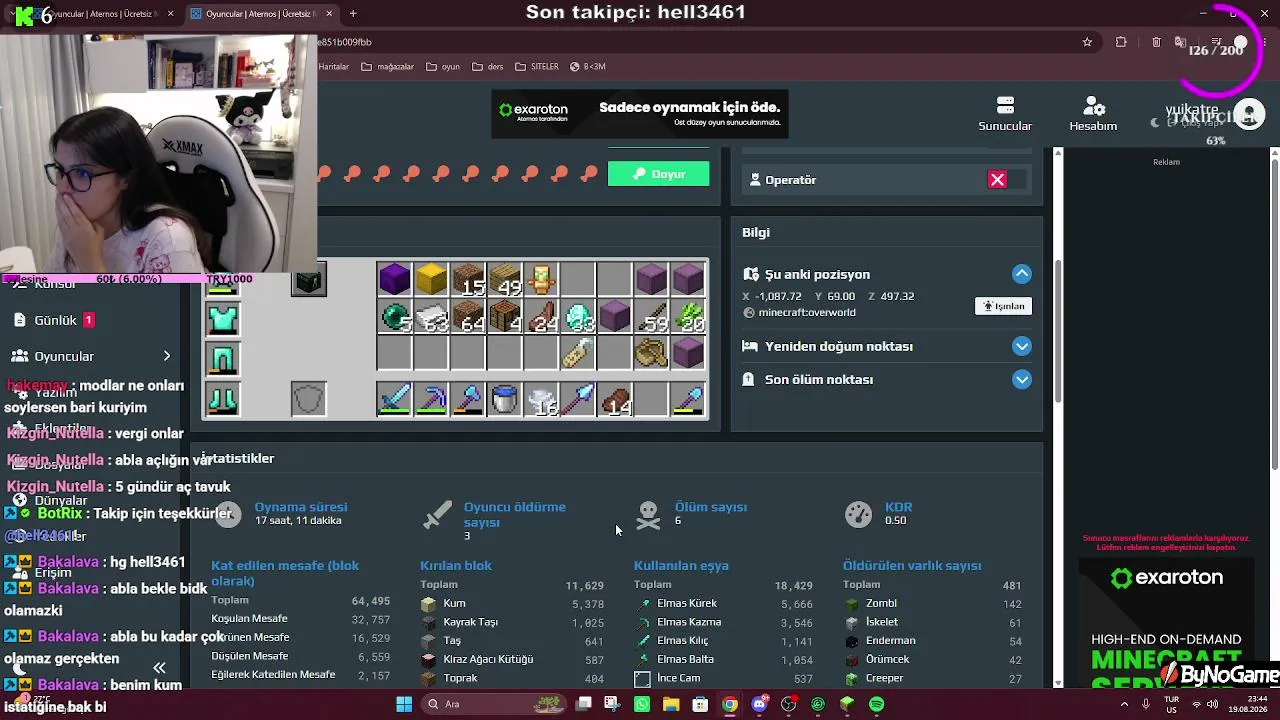Click the Enderman row

[932, 641]
